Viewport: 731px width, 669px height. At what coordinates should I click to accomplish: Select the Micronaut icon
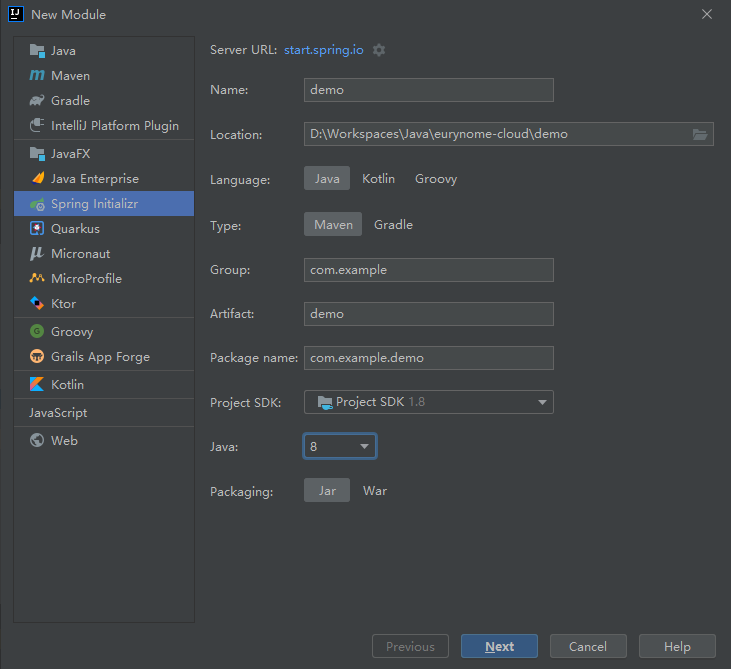[x=37, y=254]
